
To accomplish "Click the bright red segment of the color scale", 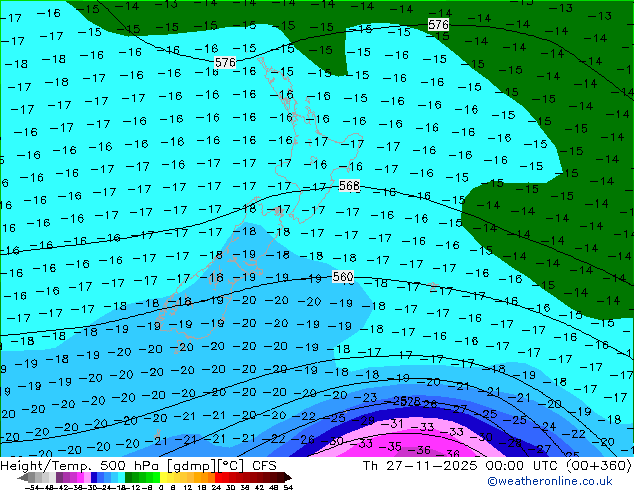I will pyautogui.click(x=218, y=477).
